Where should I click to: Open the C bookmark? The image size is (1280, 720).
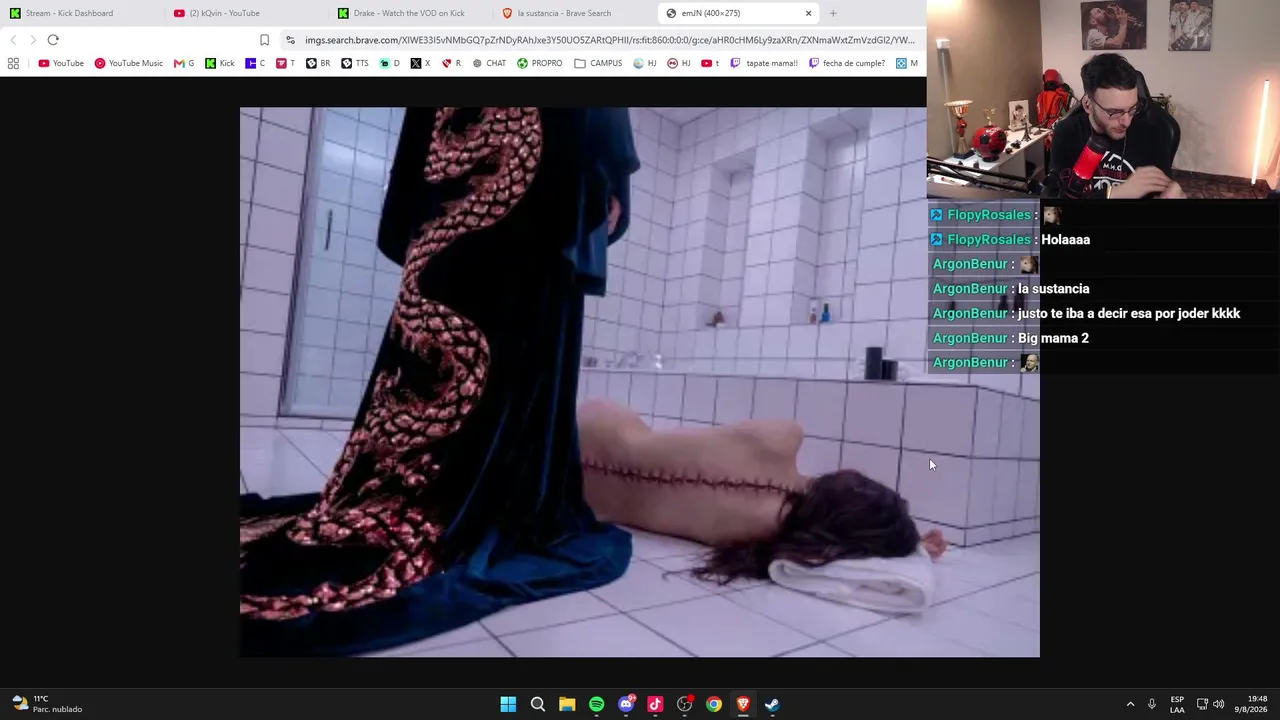tap(256, 63)
